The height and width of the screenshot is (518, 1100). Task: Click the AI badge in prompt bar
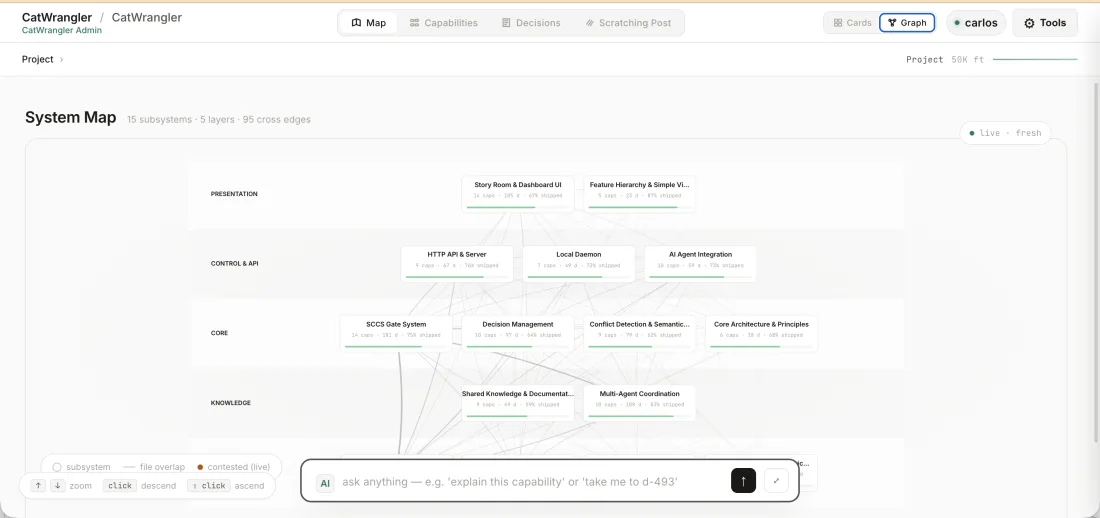pyautogui.click(x=325, y=483)
